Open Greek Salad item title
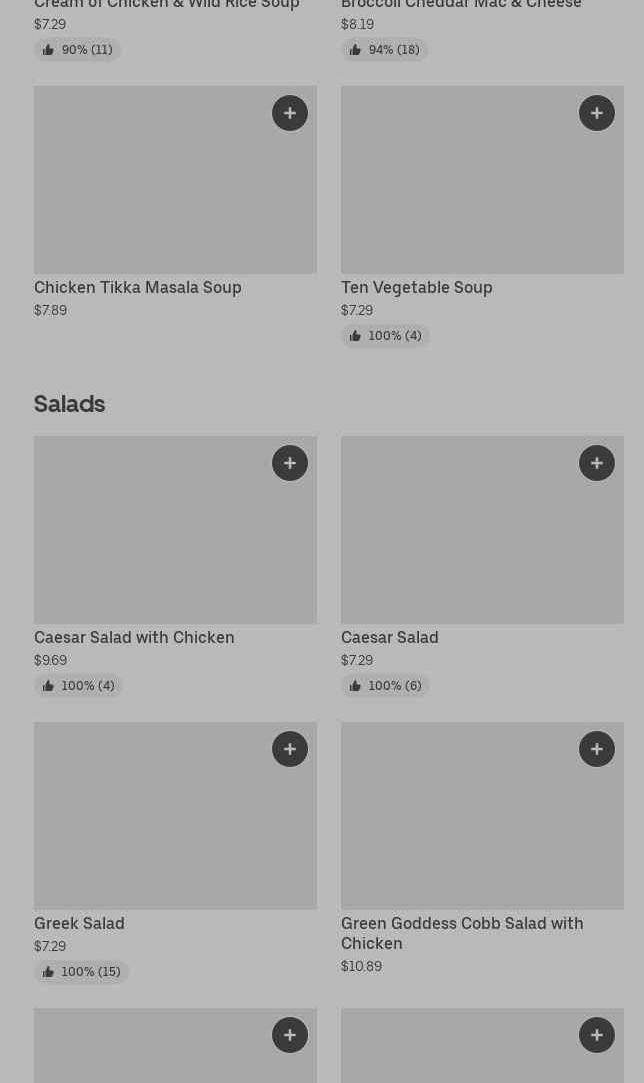This screenshot has width=644, height=1083. (79, 924)
